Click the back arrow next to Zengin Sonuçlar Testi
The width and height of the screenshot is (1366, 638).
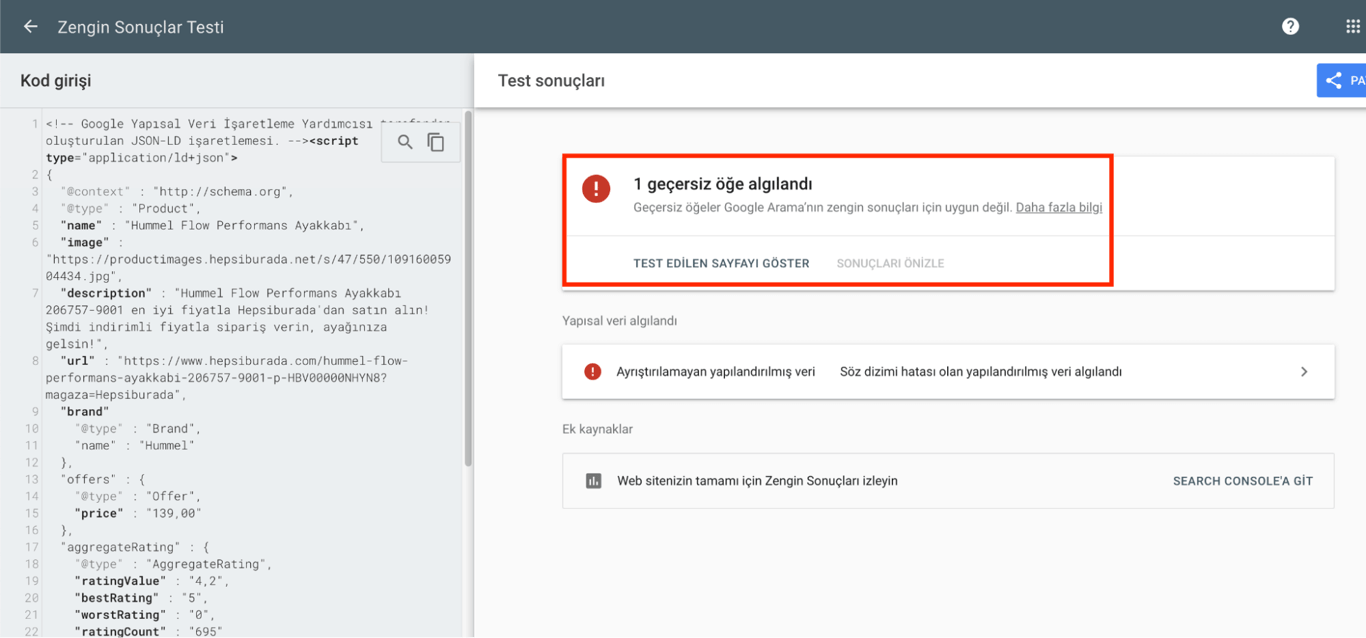click(x=29, y=26)
